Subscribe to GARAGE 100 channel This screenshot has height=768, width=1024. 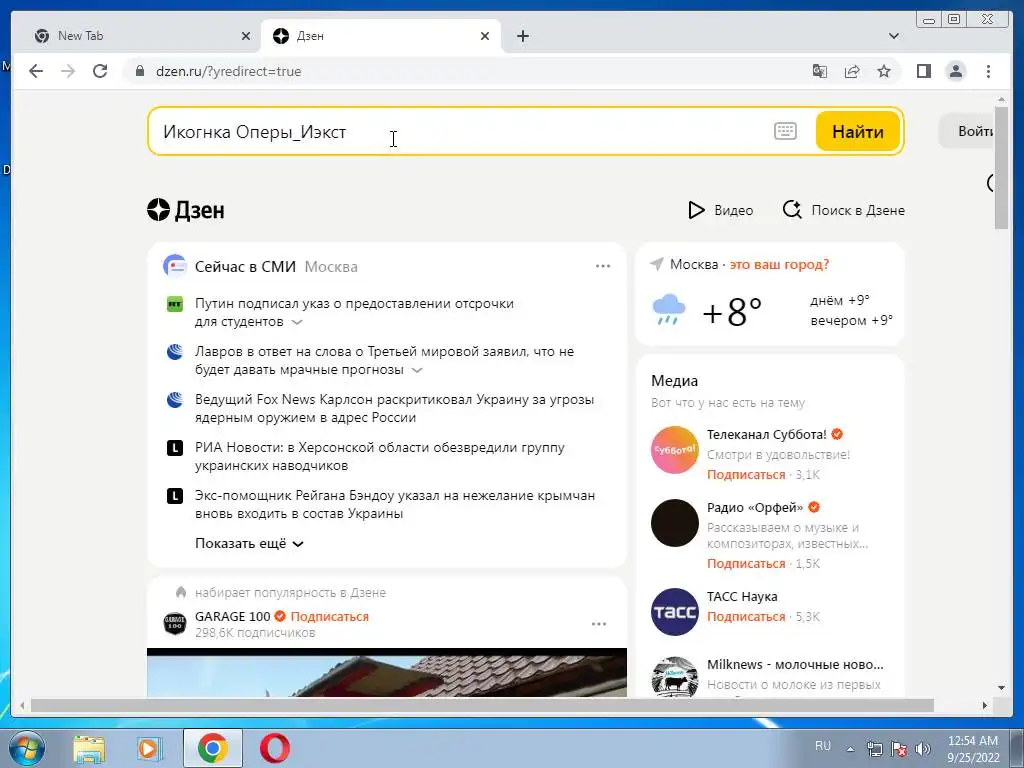click(x=330, y=616)
